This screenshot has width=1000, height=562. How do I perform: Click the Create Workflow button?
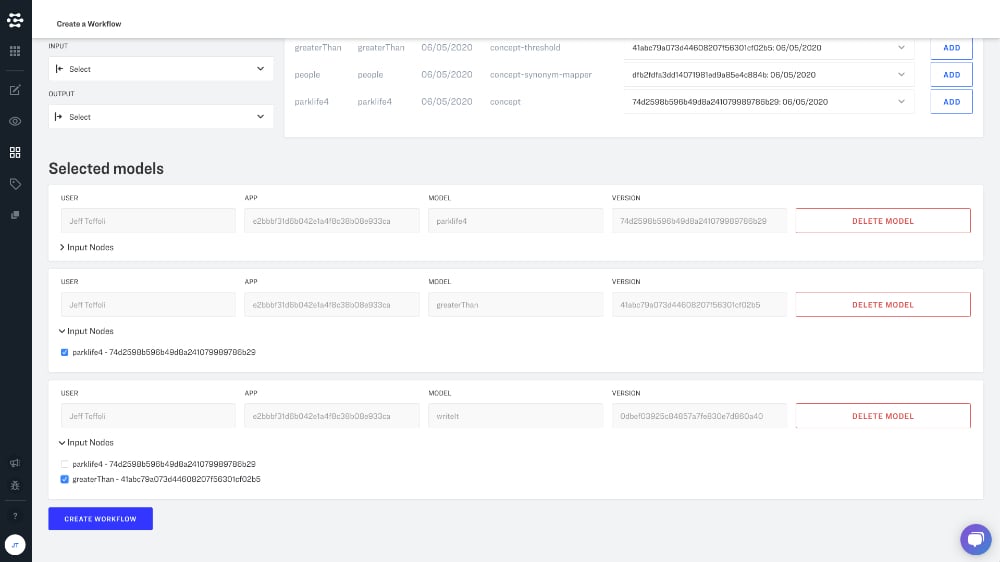pos(100,518)
